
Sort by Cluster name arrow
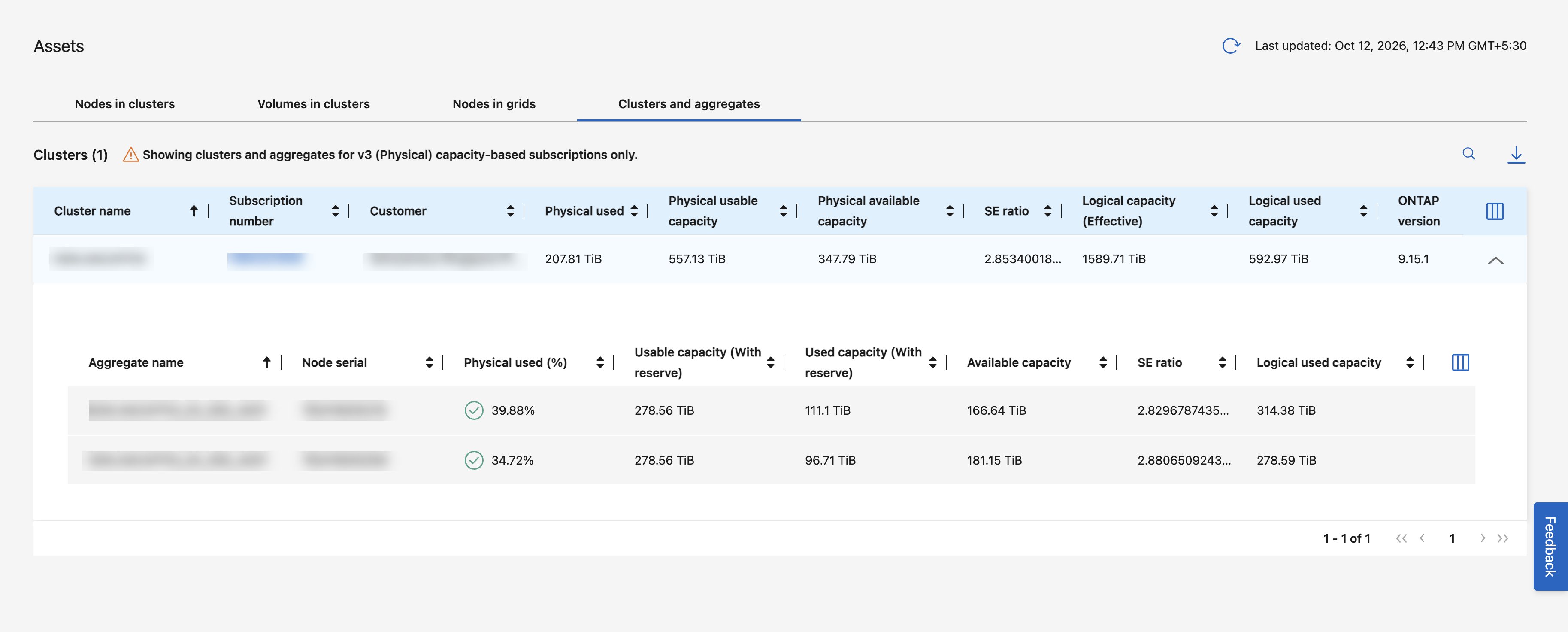pyautogui.click(x=194, y=211)
